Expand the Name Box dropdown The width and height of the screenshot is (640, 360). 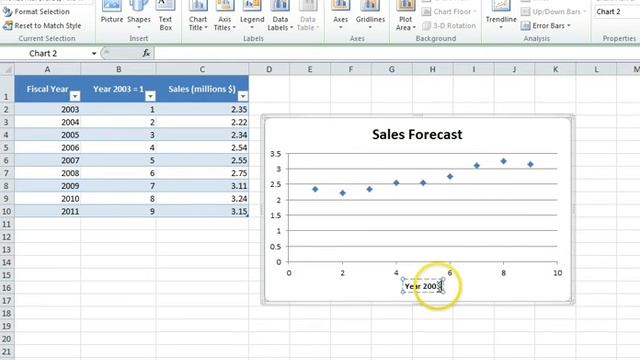click(x=94, y=53)
